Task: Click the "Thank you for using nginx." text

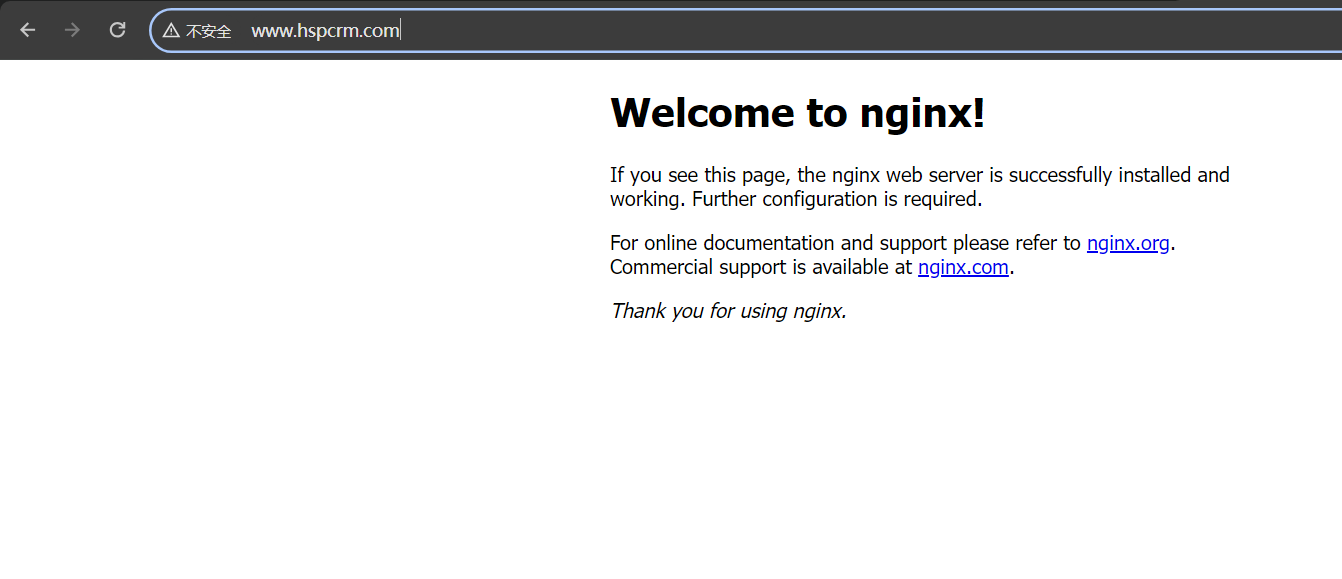Action: point(729,311)
